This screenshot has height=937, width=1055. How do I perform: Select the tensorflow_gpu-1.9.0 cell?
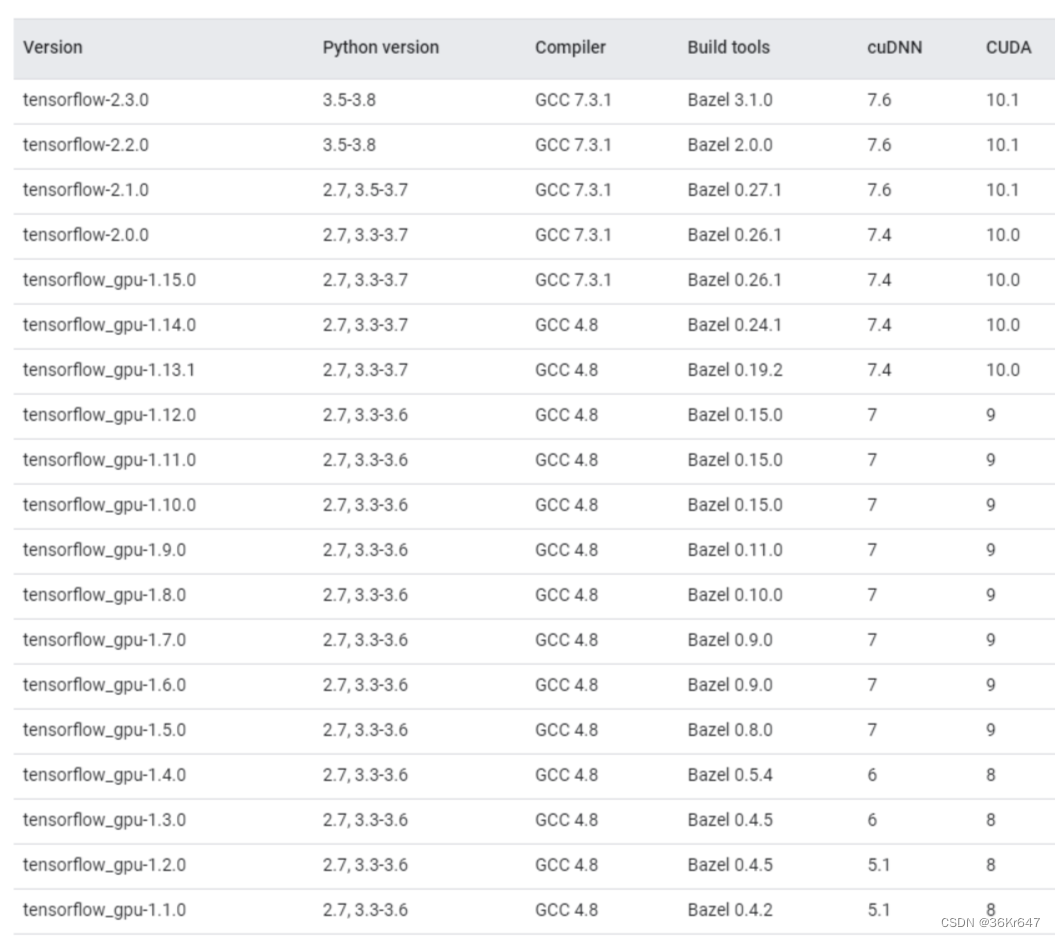104,551
